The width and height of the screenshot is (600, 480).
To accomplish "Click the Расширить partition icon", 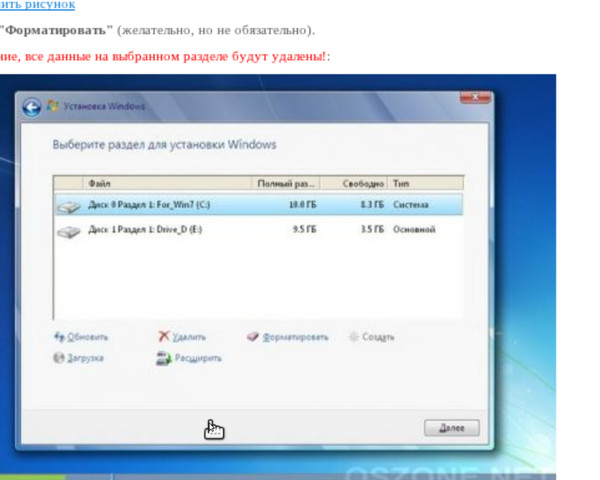I will (x=164, y=358).
